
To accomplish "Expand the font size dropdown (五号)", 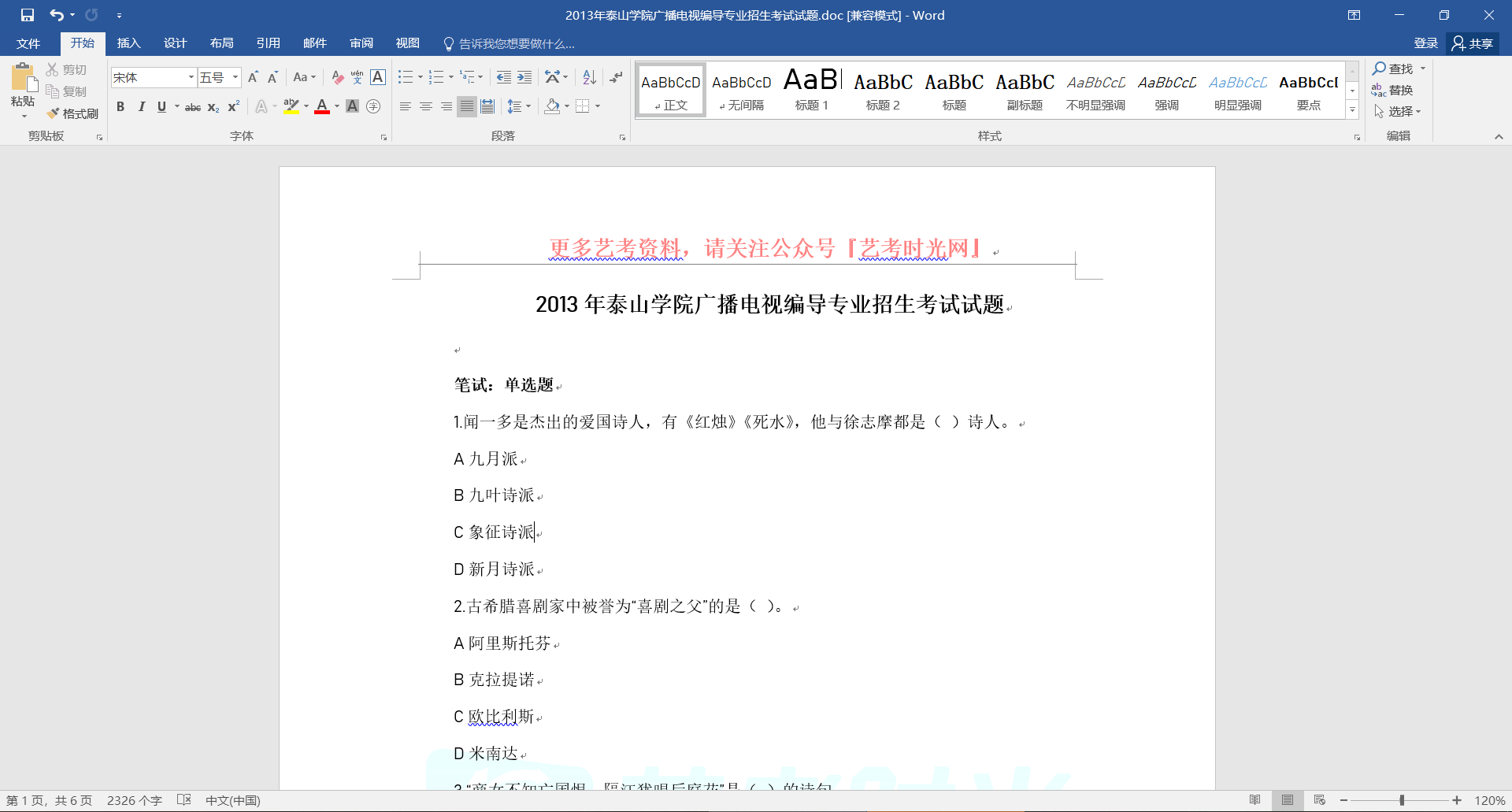I will [235, 77].
